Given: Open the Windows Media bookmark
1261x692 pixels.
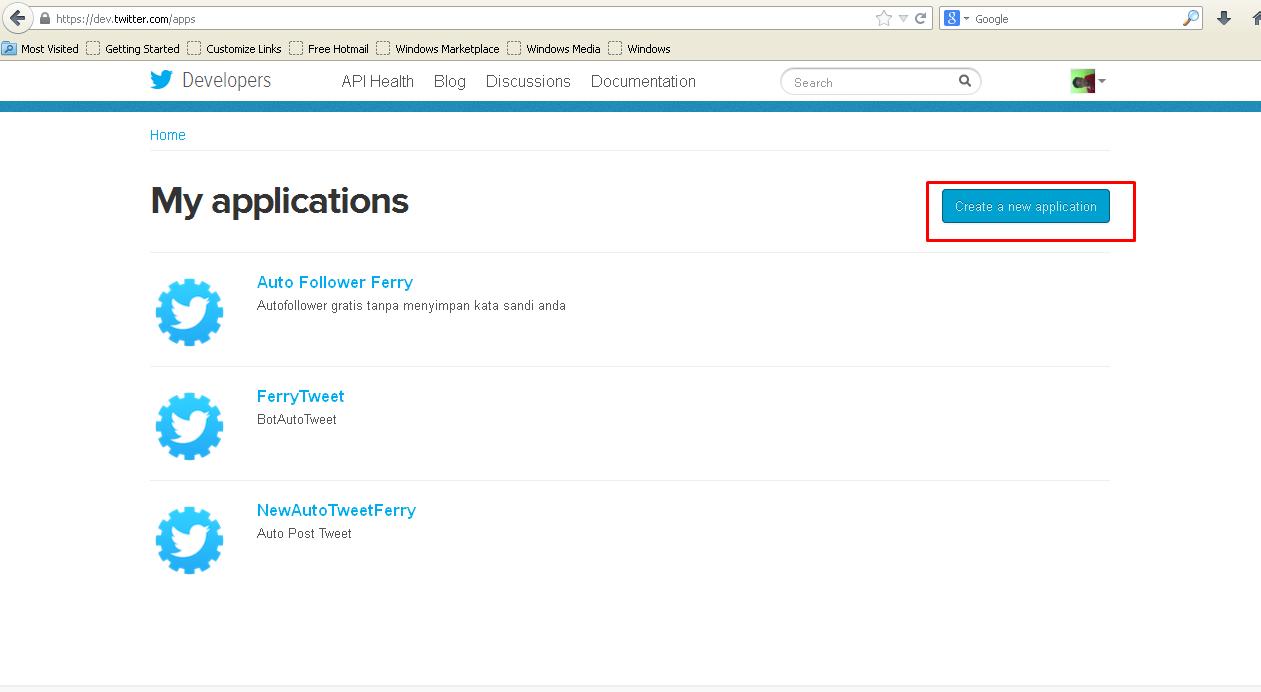Looking at the screenshot, I should click(554, 48).
